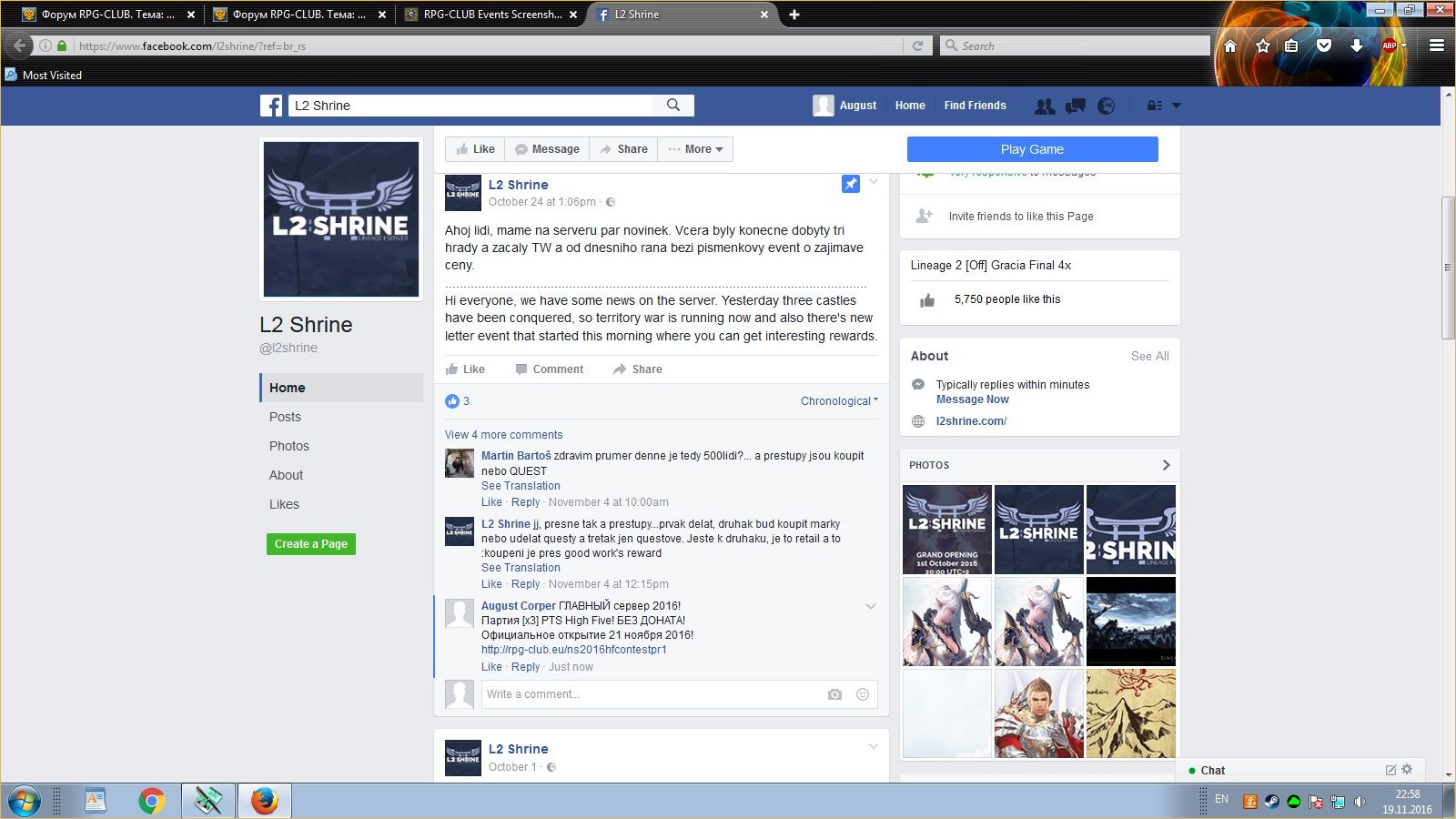Click Firefox Back button
The width and height of the screenshot is (1456, 819).
click(20, 45)
